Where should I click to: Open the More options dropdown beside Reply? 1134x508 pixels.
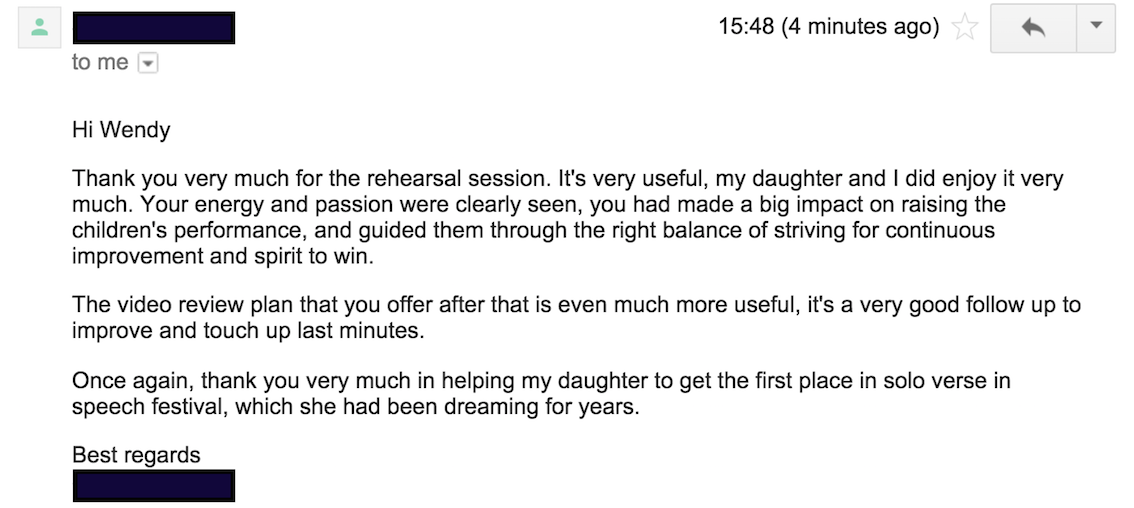(x=1095, y=28)
